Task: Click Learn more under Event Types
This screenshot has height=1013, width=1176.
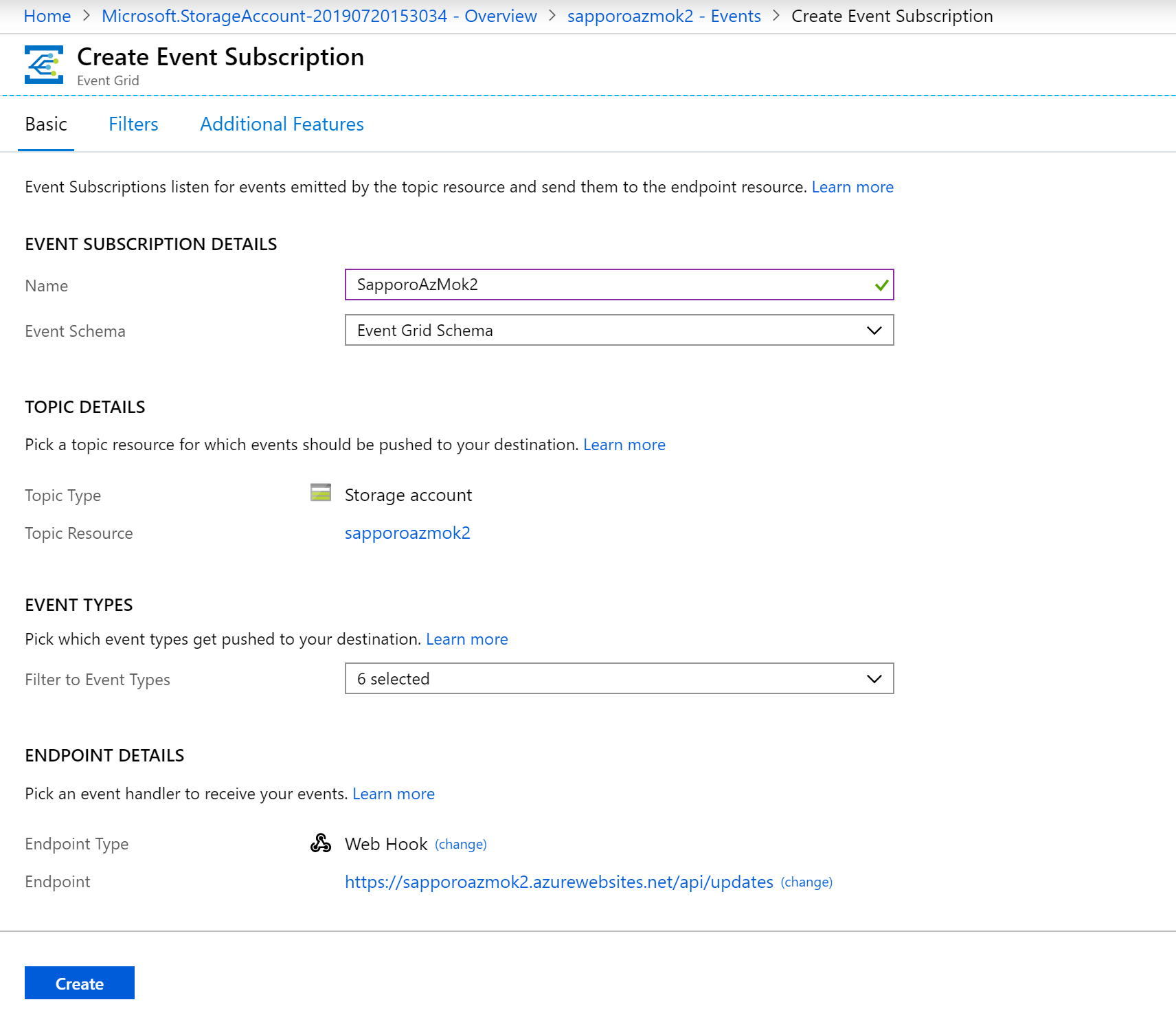Action: tap(467, 638)
